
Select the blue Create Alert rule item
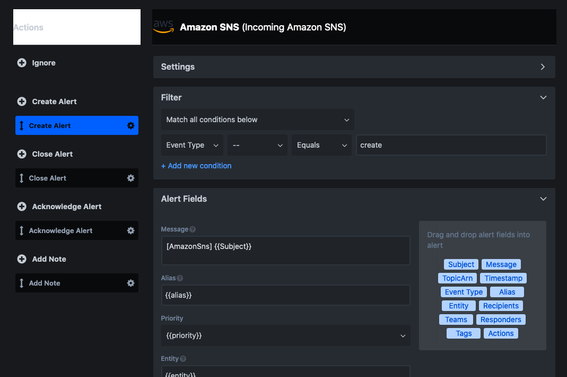77,125
